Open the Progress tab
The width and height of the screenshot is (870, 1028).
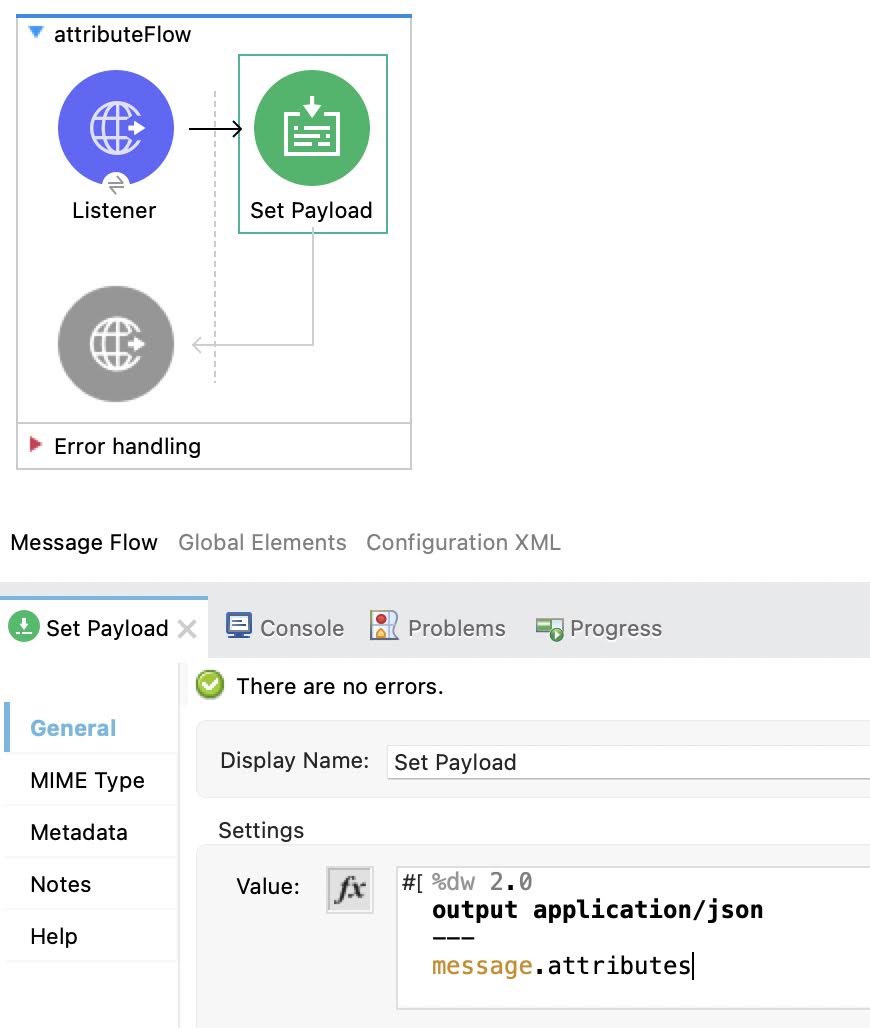[599, 628]
